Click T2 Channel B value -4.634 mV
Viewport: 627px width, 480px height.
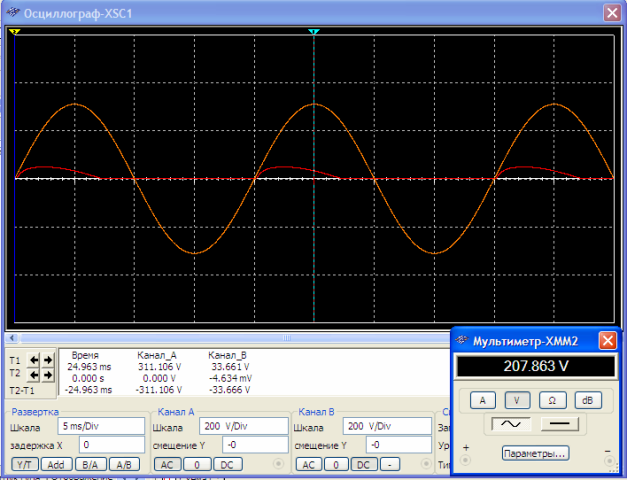[230, 378]
